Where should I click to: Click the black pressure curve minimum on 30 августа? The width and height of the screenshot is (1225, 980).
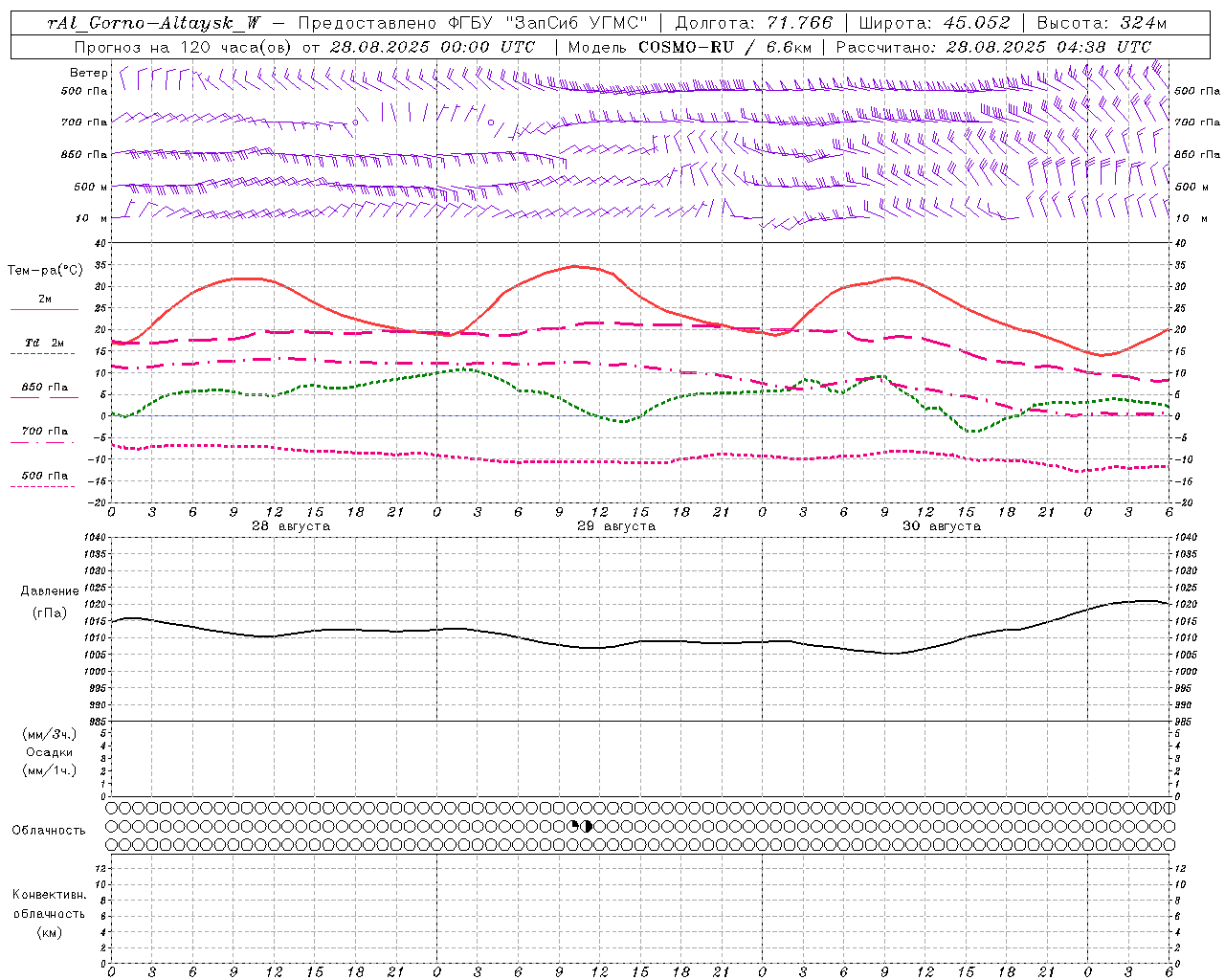893,654
